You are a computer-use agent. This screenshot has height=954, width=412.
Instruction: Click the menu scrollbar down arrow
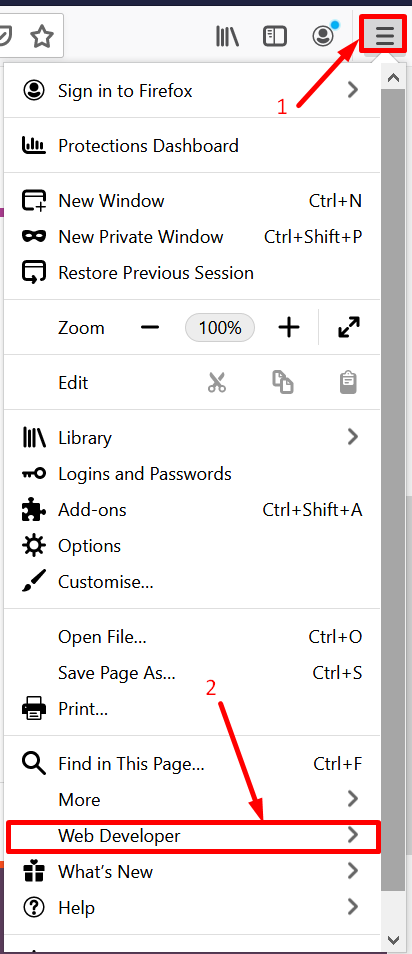click(393, 939)
